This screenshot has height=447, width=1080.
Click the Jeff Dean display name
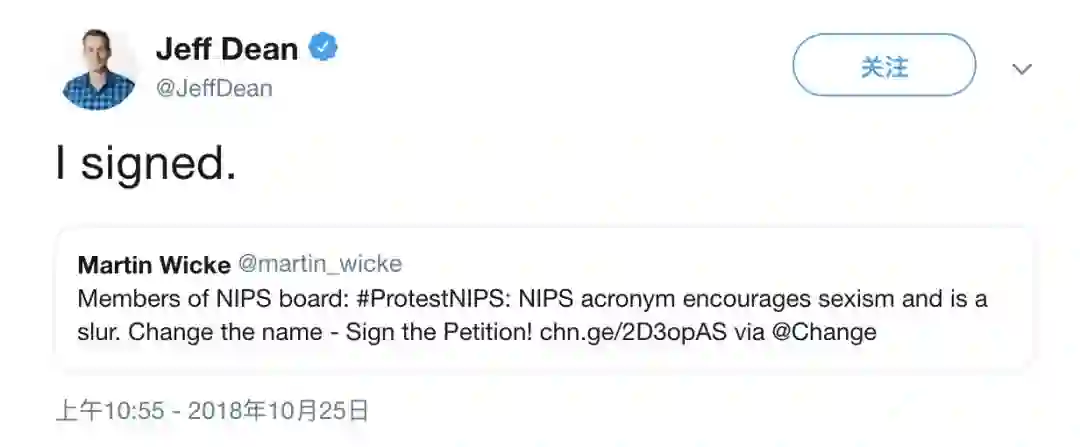(226, 48)
